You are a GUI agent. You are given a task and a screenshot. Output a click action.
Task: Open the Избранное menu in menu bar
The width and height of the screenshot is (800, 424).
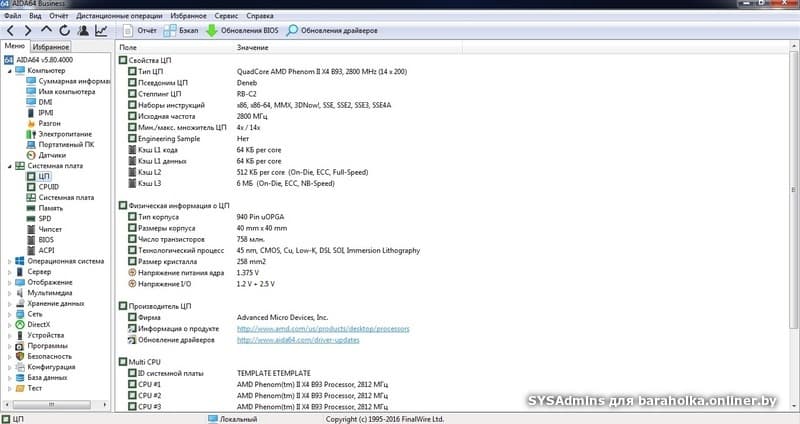pyautogui.click(x=189, y=16)
